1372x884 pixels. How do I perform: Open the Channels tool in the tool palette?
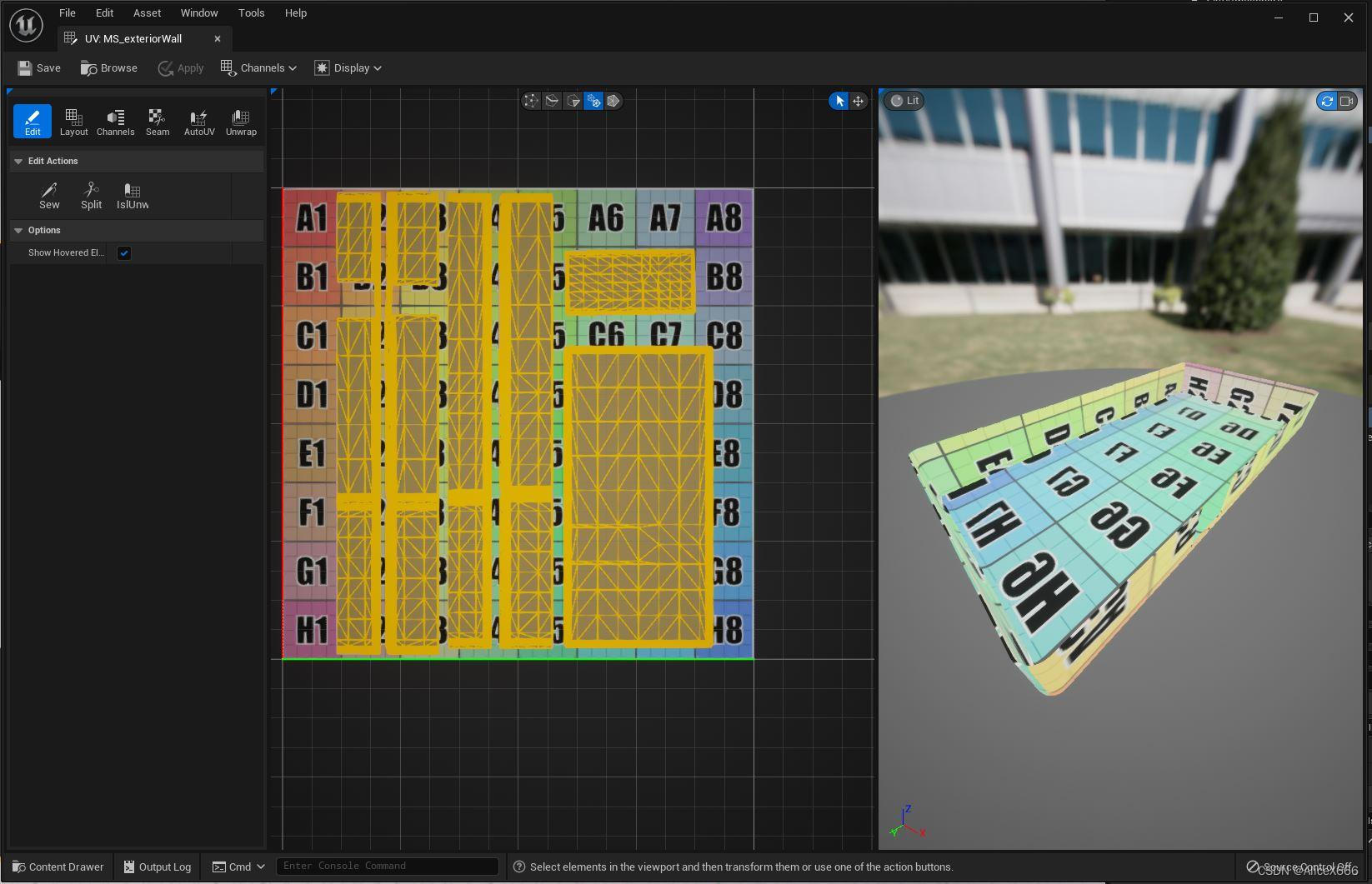click(115, 122)
